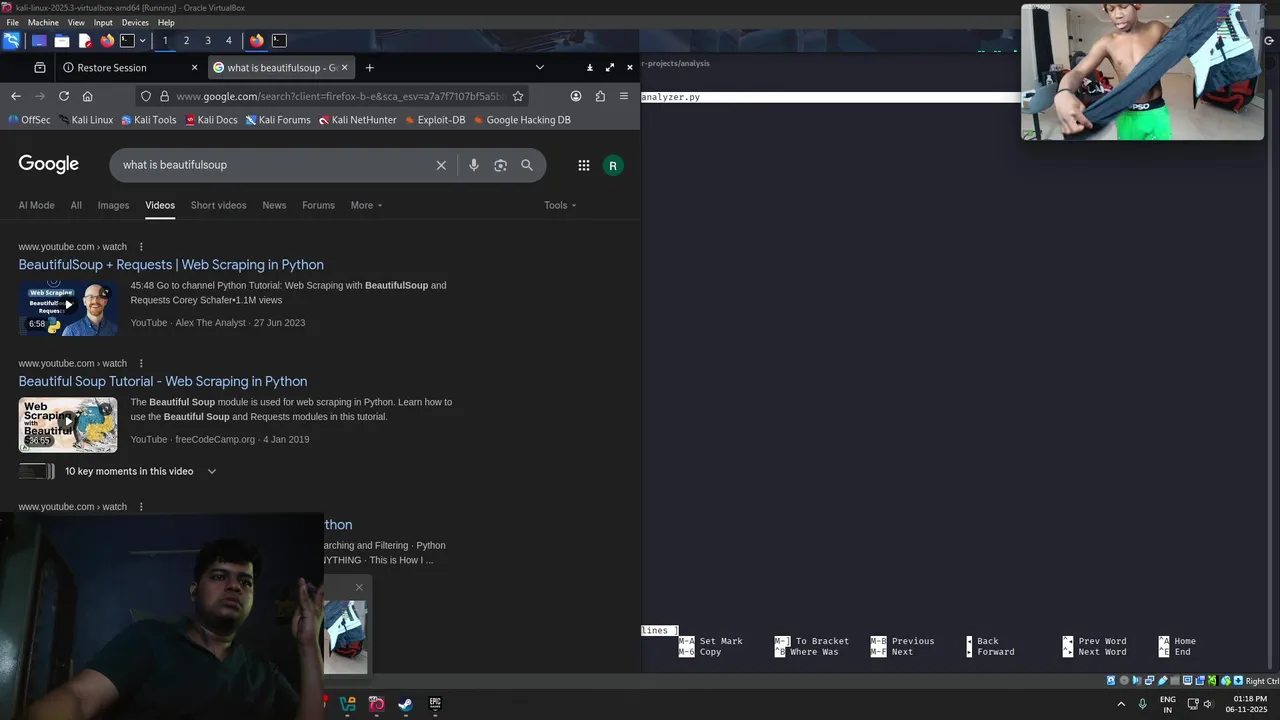Go to Firefox home page
This screenshot has height=720, width=1280.
[88, 96]
